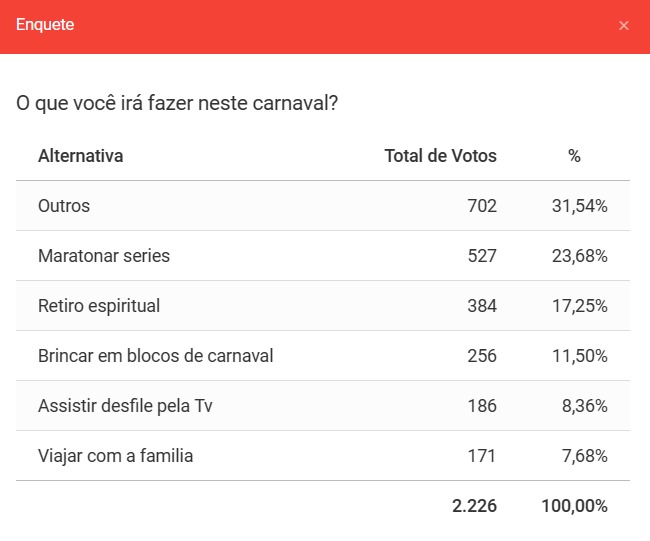Screen dimensions: 650x541
Task: Click the 11,50% percentage value
Action: tap(579, 356)
